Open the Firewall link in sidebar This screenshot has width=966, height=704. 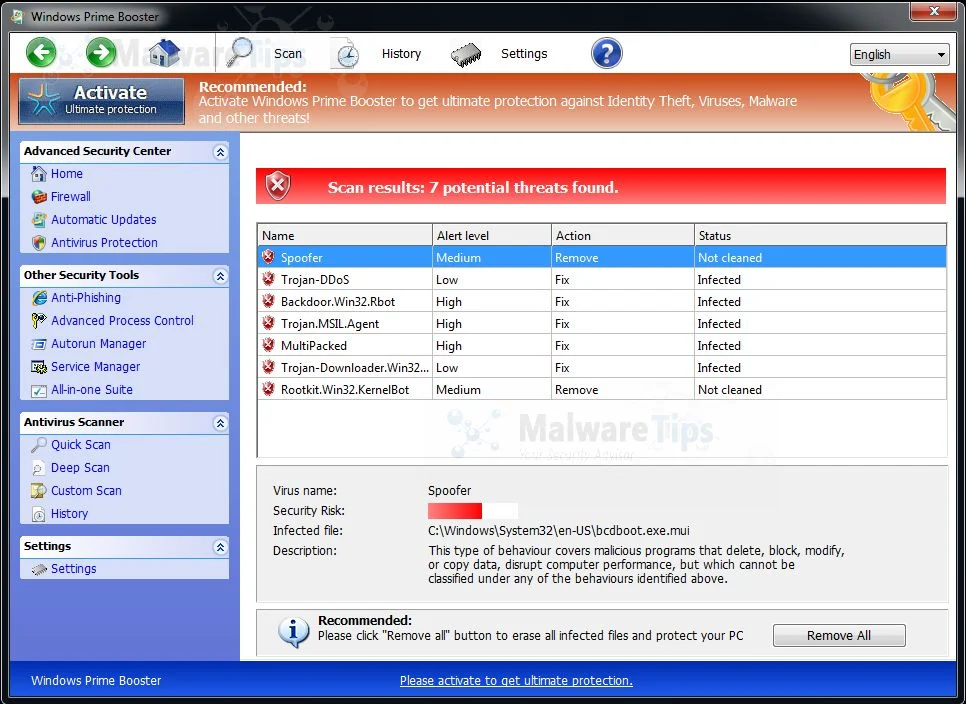coord(71,196)
